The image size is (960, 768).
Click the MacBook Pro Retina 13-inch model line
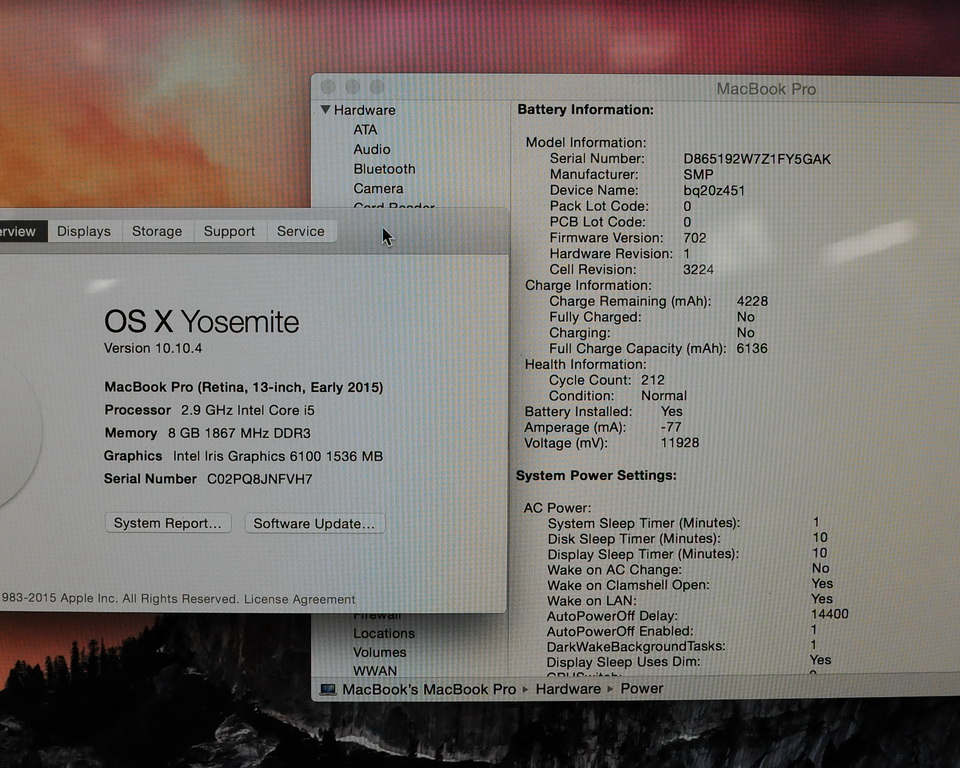(x=244, y=388)
